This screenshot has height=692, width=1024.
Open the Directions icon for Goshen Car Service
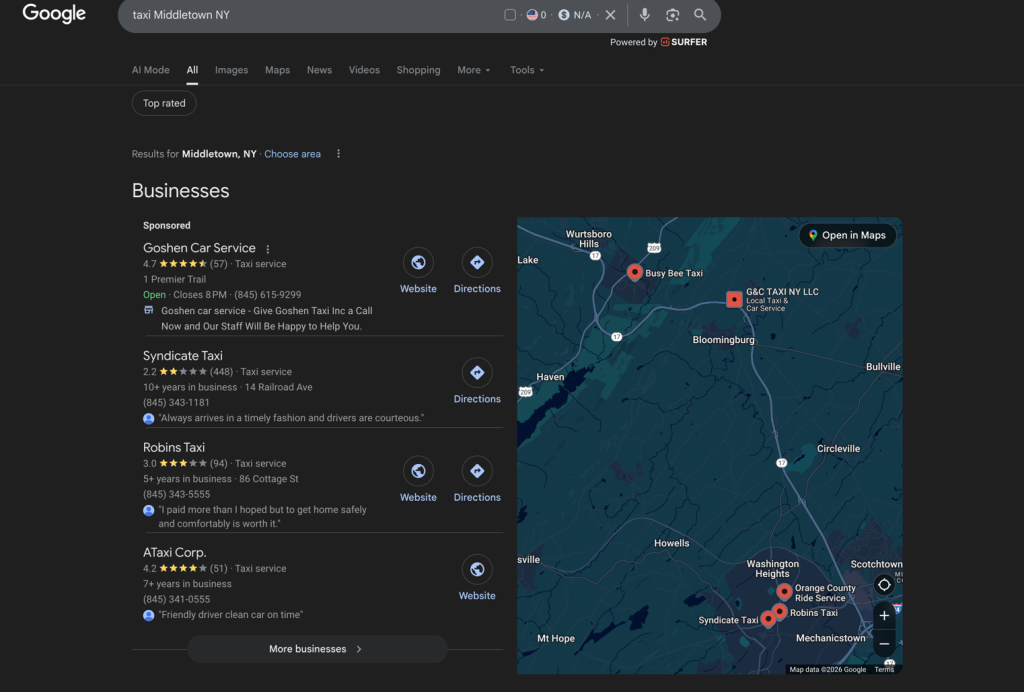point(477,263)
